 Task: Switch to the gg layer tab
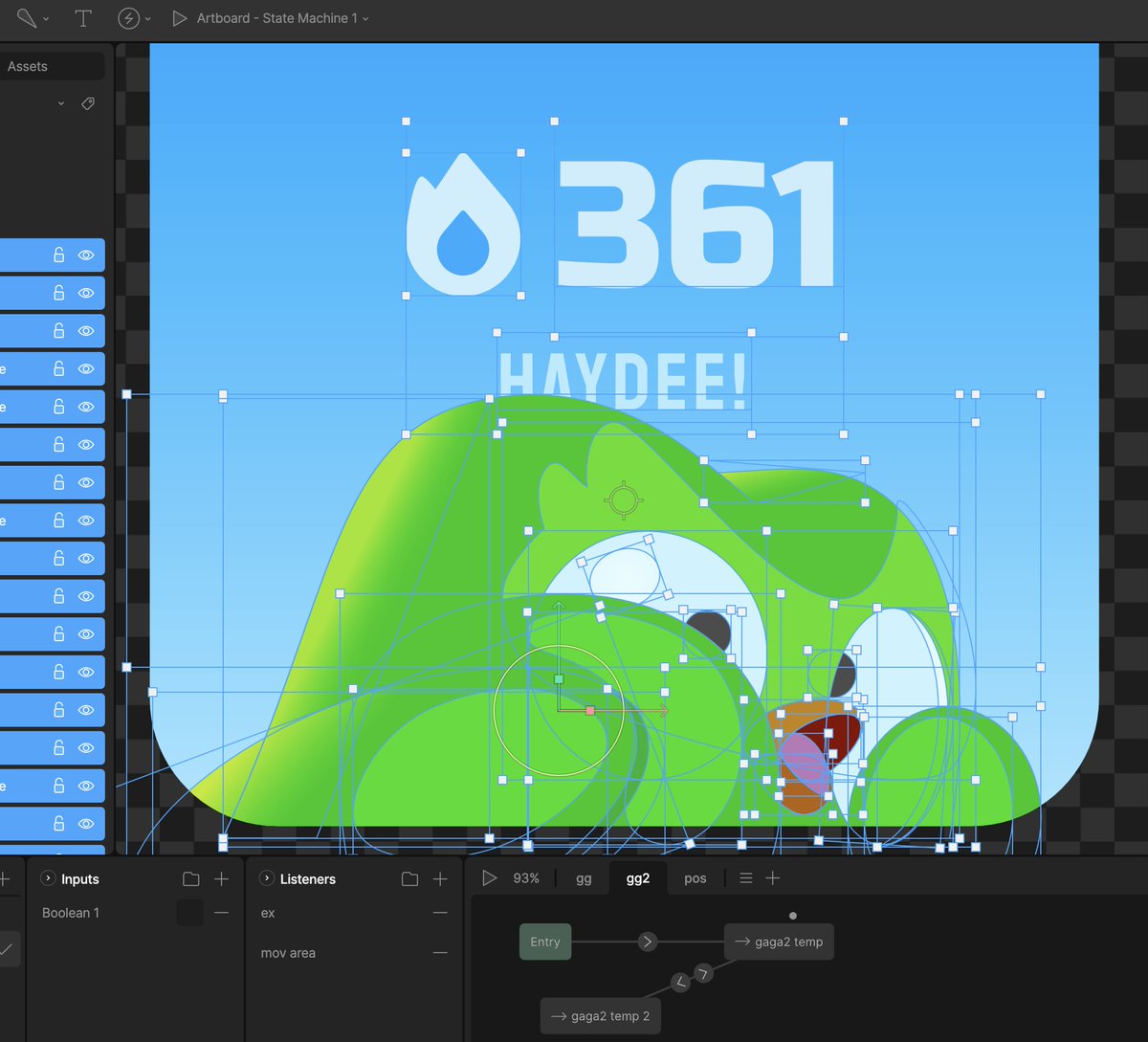point(584,878)
